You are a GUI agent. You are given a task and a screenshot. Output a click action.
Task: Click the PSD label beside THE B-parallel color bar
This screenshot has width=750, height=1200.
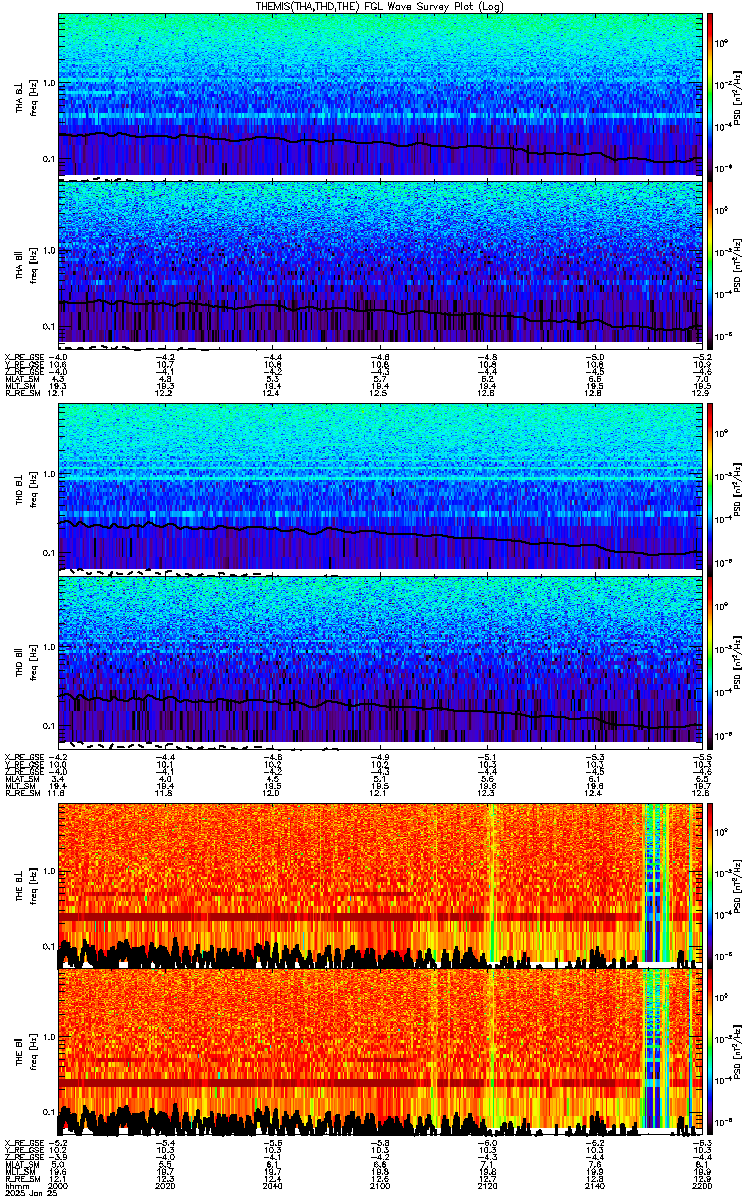point(737,1050)
